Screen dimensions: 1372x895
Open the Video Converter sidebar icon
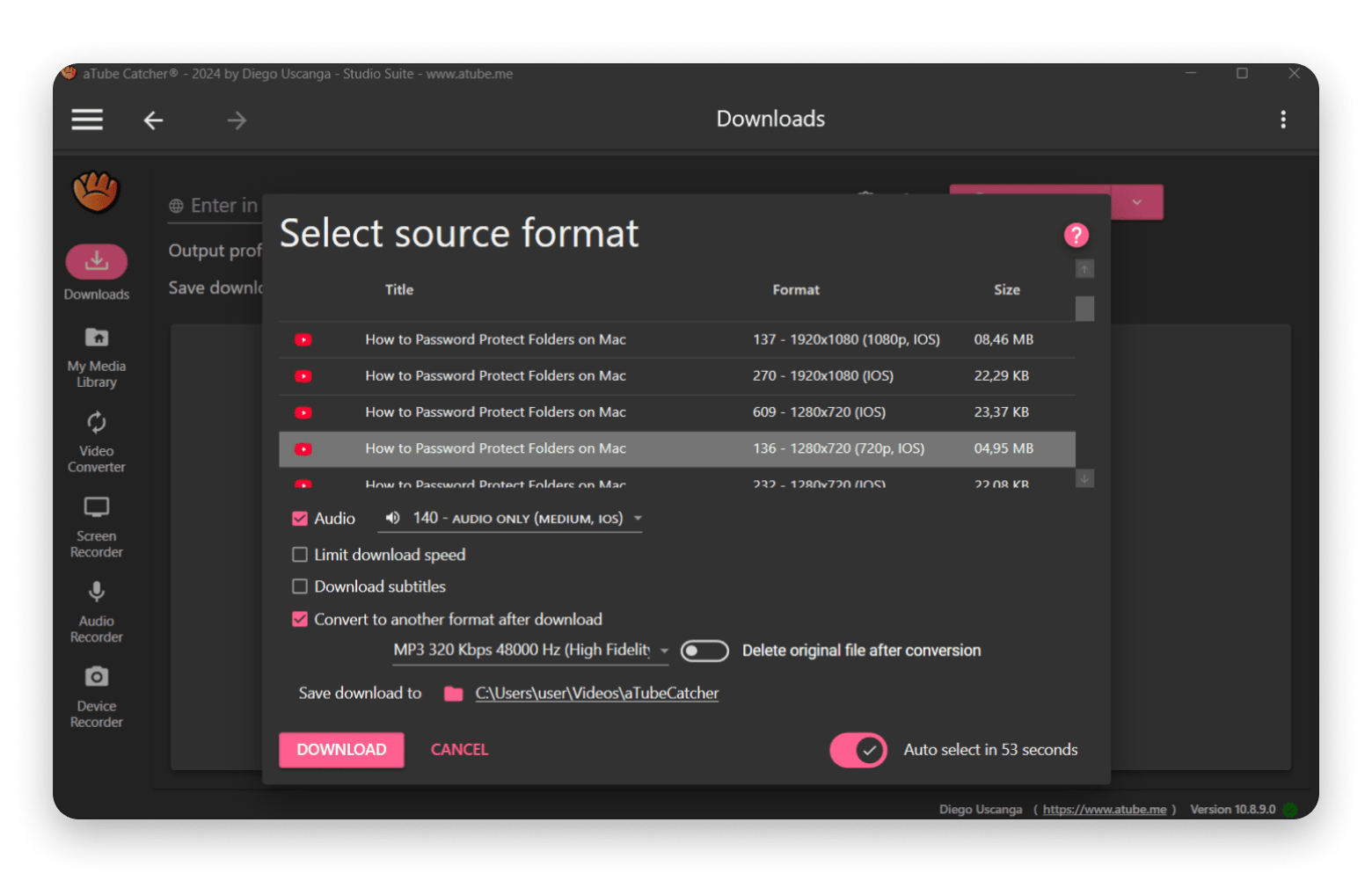coord(97,423)
